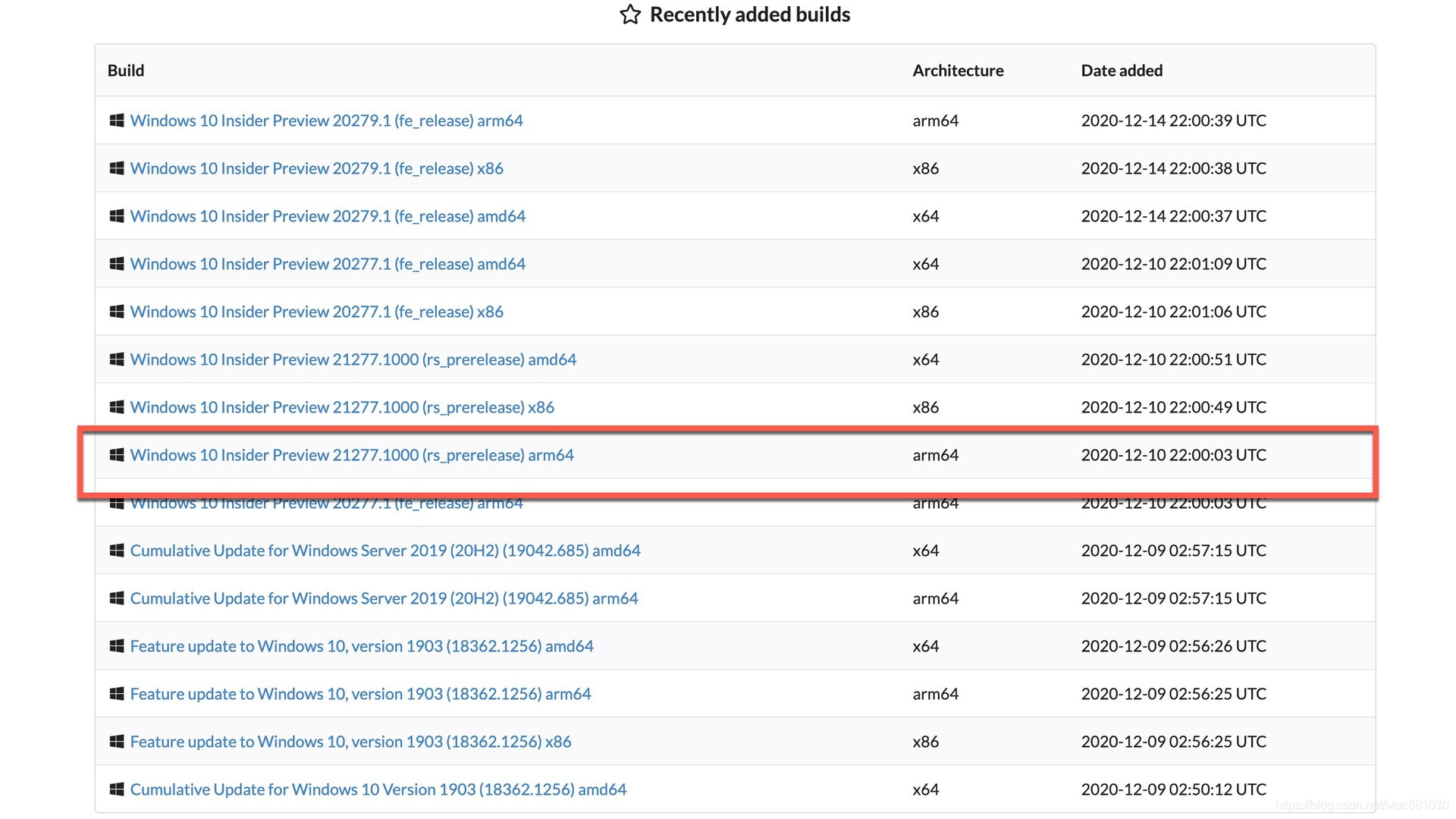Open Windows 10 Insider Preview 20279.1 arm64 link
Screen dimensions: 1456x819
tap(326, 121)
